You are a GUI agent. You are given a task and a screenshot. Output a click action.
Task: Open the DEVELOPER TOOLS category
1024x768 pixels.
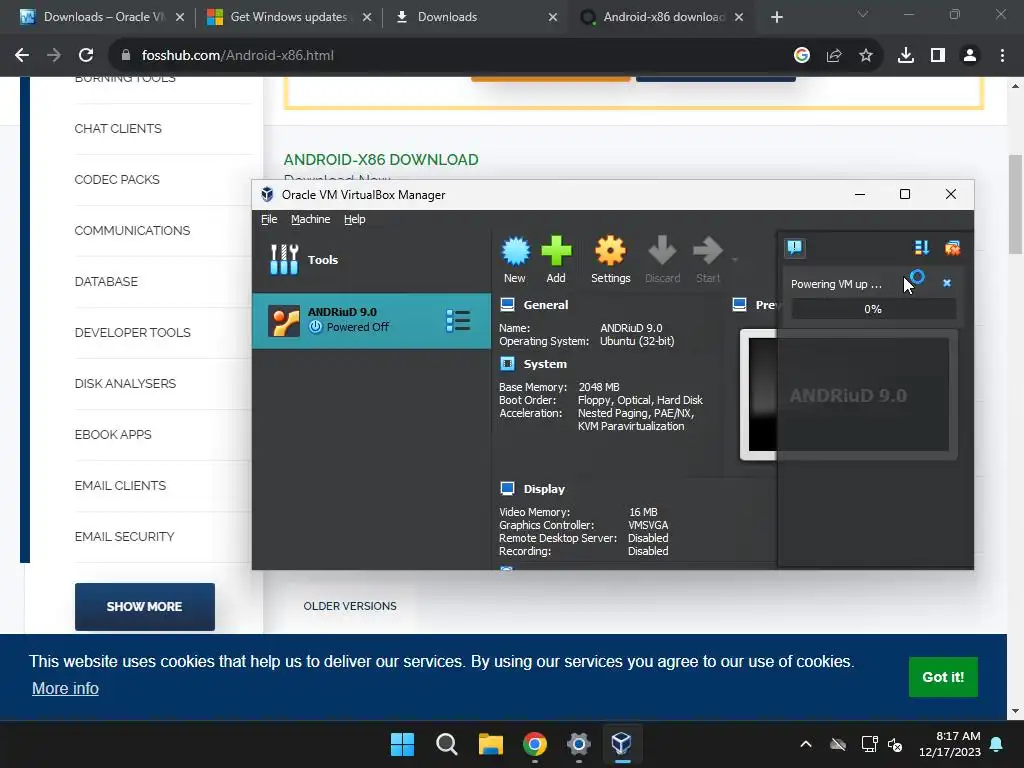tap(133, 332)
